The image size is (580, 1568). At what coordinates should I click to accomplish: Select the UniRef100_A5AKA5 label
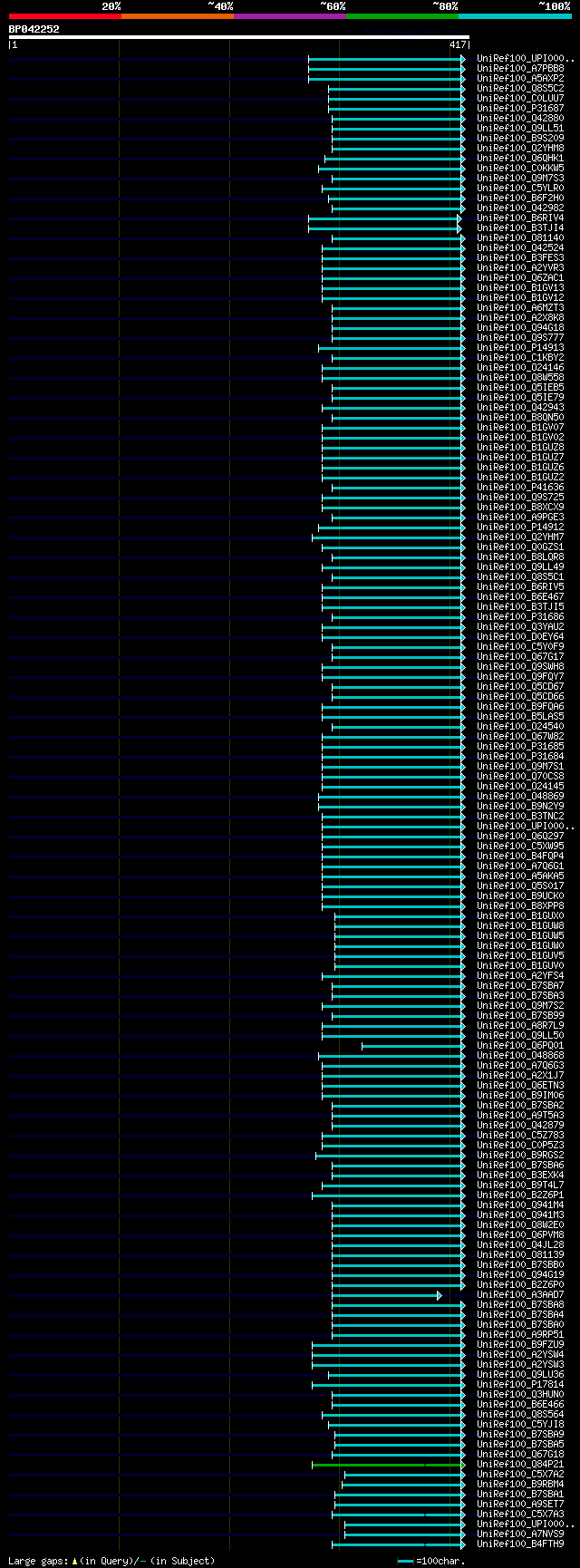tap(520, 876)
